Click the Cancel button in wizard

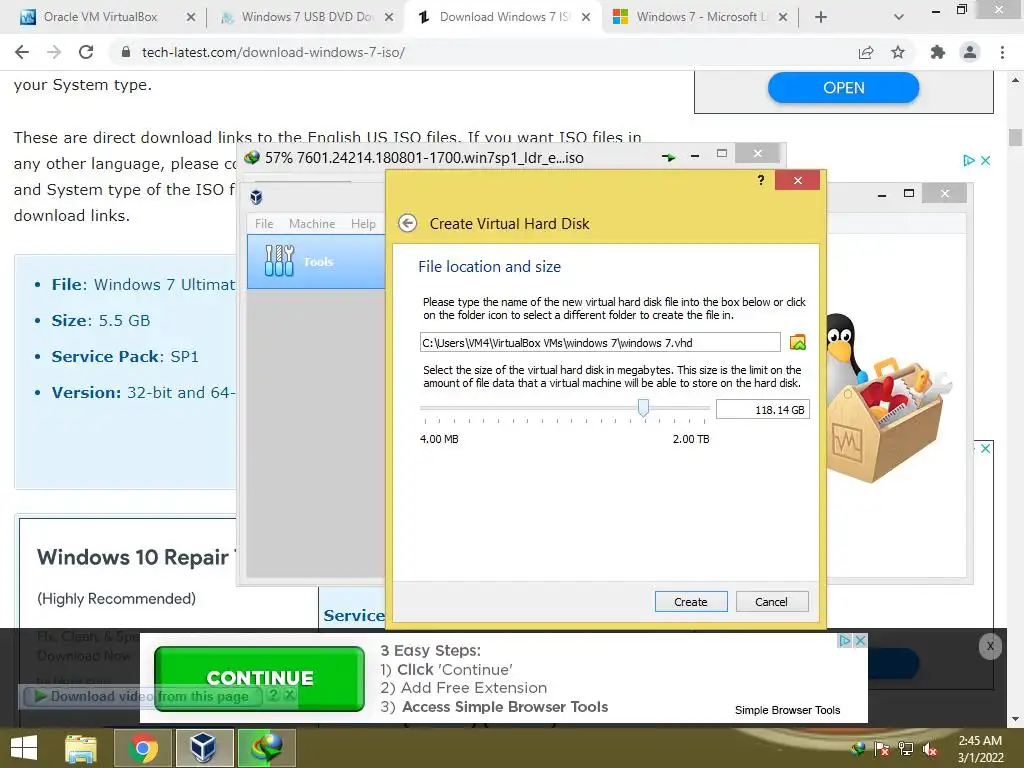772,601
